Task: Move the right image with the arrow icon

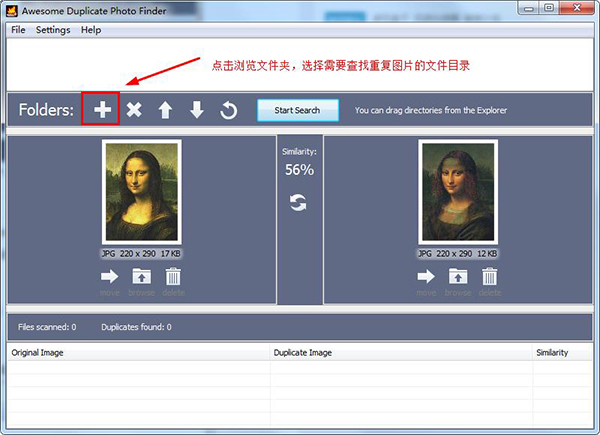Action: pos(426,276)
